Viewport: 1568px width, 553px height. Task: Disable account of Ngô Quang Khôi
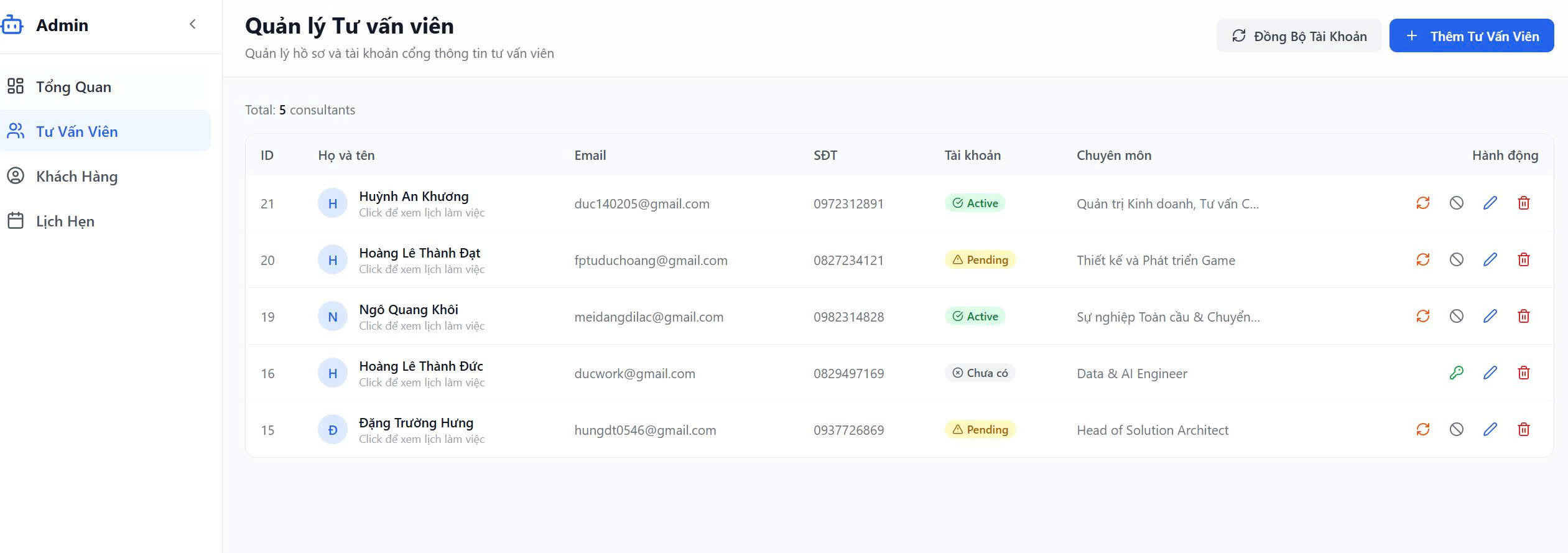click(1456, 317)
